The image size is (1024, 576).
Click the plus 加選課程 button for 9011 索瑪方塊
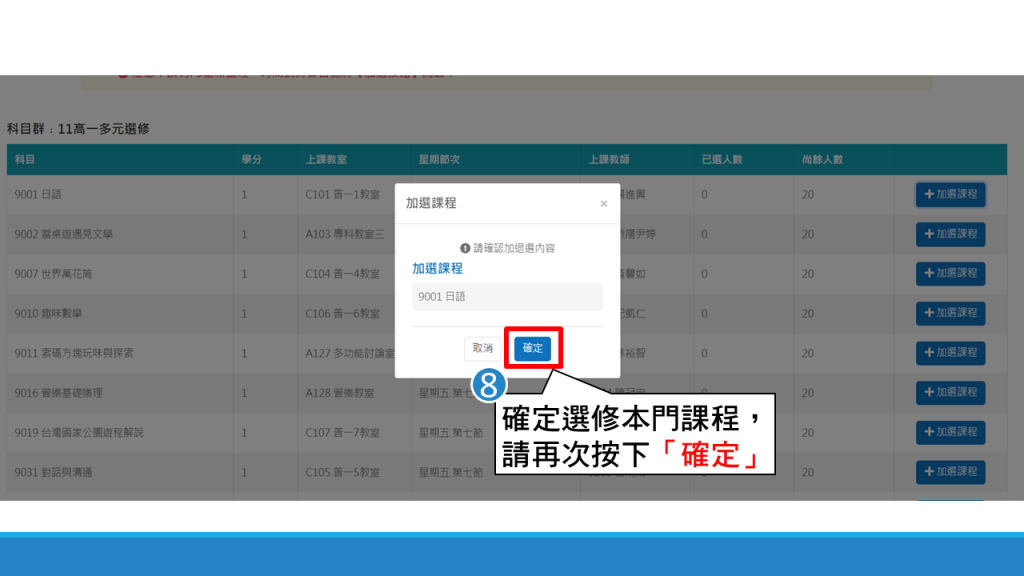pos(950,353)
